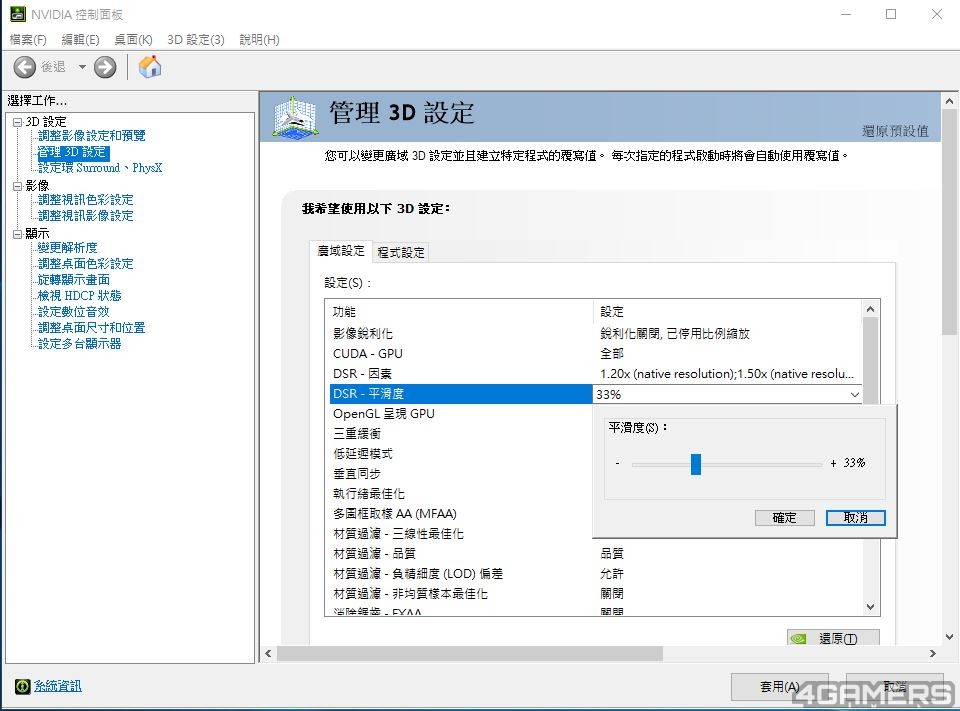Click settings list scroll-down arrow
The image size is (960, 711).
click(x=871, y=607)
